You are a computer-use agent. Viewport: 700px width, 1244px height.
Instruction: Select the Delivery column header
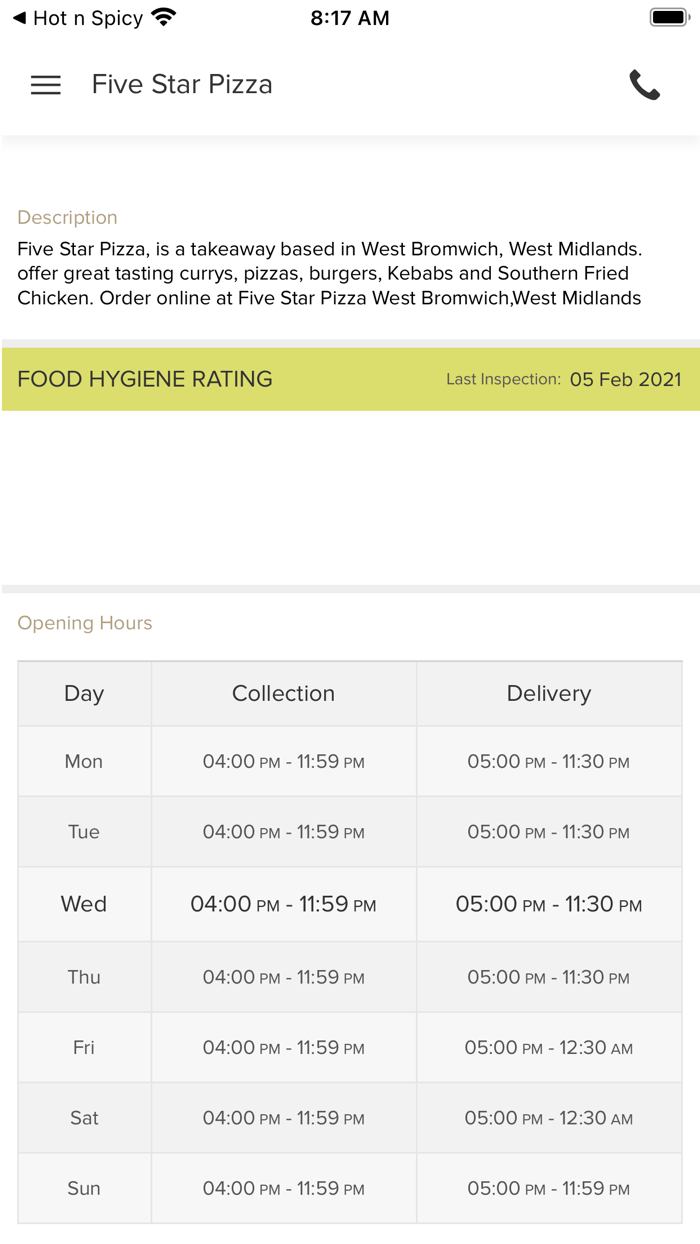click(x=548, y=693)
